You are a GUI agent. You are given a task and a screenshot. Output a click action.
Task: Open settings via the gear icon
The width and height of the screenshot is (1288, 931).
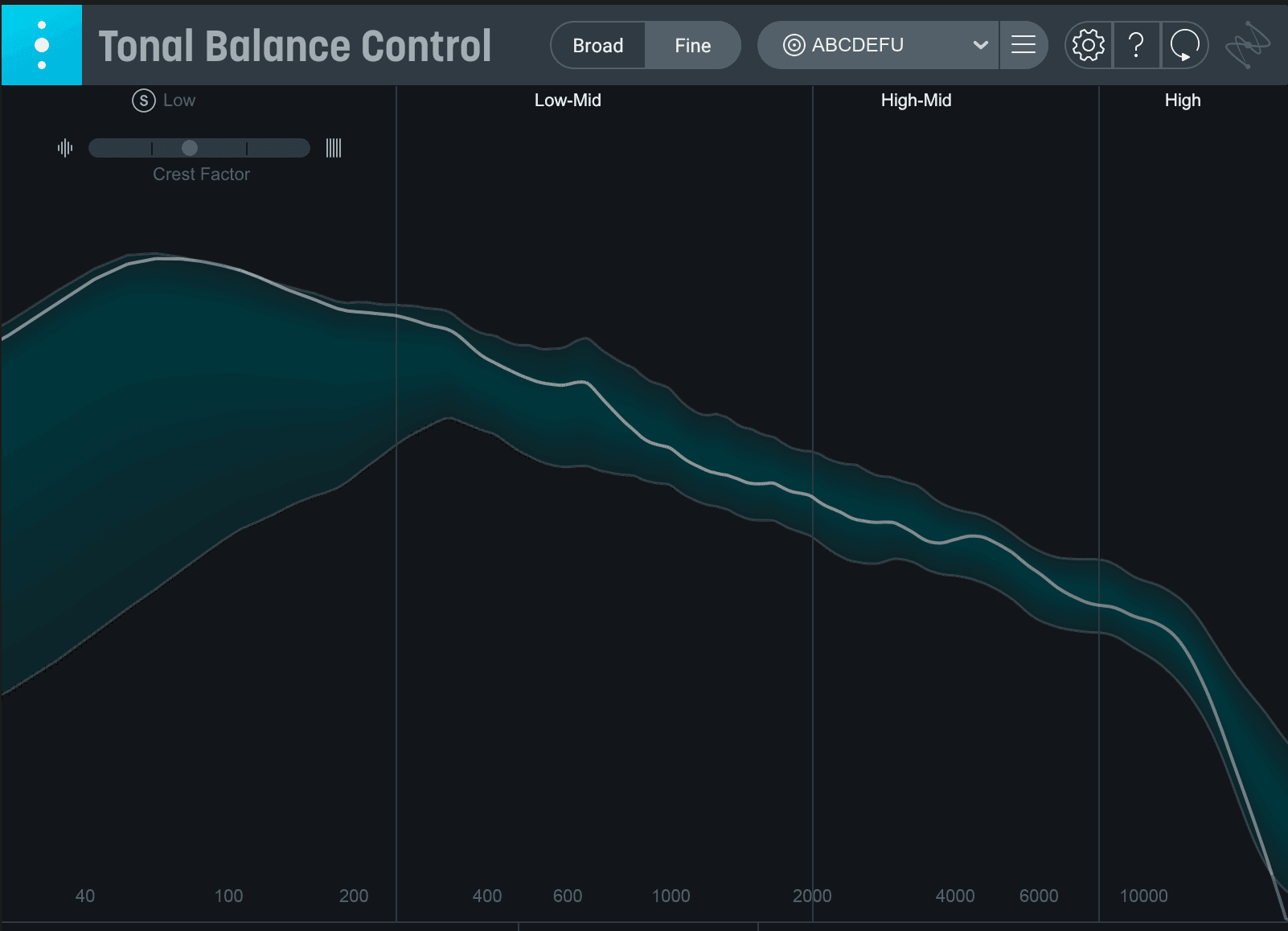point(1089,45)
